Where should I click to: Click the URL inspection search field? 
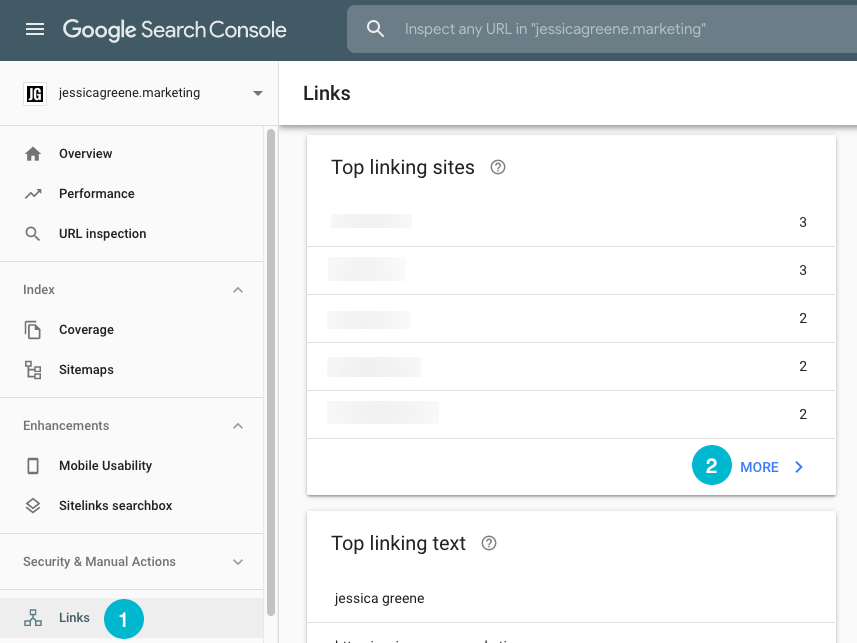(602, 29)
